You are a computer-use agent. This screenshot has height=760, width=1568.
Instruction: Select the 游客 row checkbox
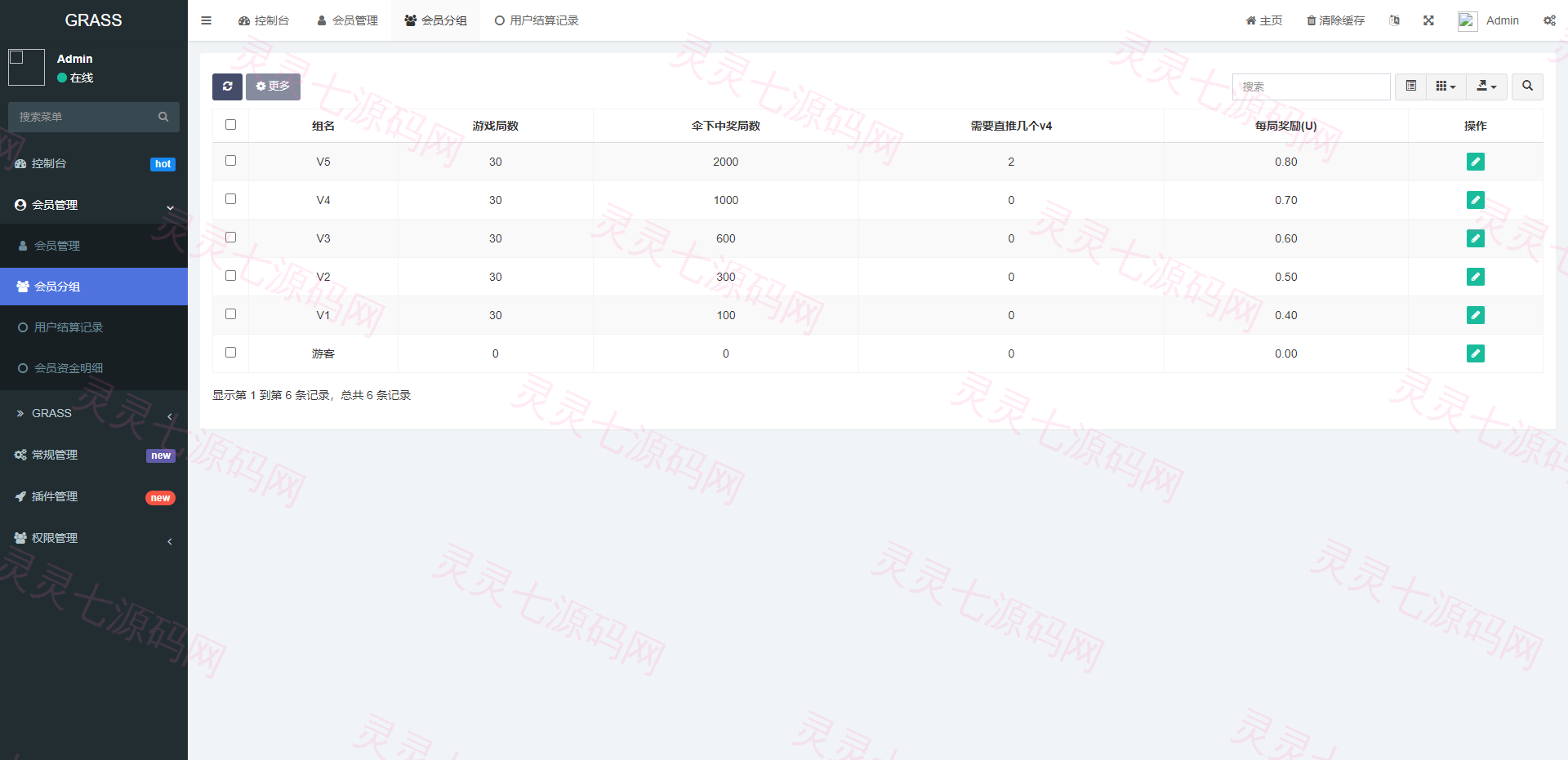[230, 353]
